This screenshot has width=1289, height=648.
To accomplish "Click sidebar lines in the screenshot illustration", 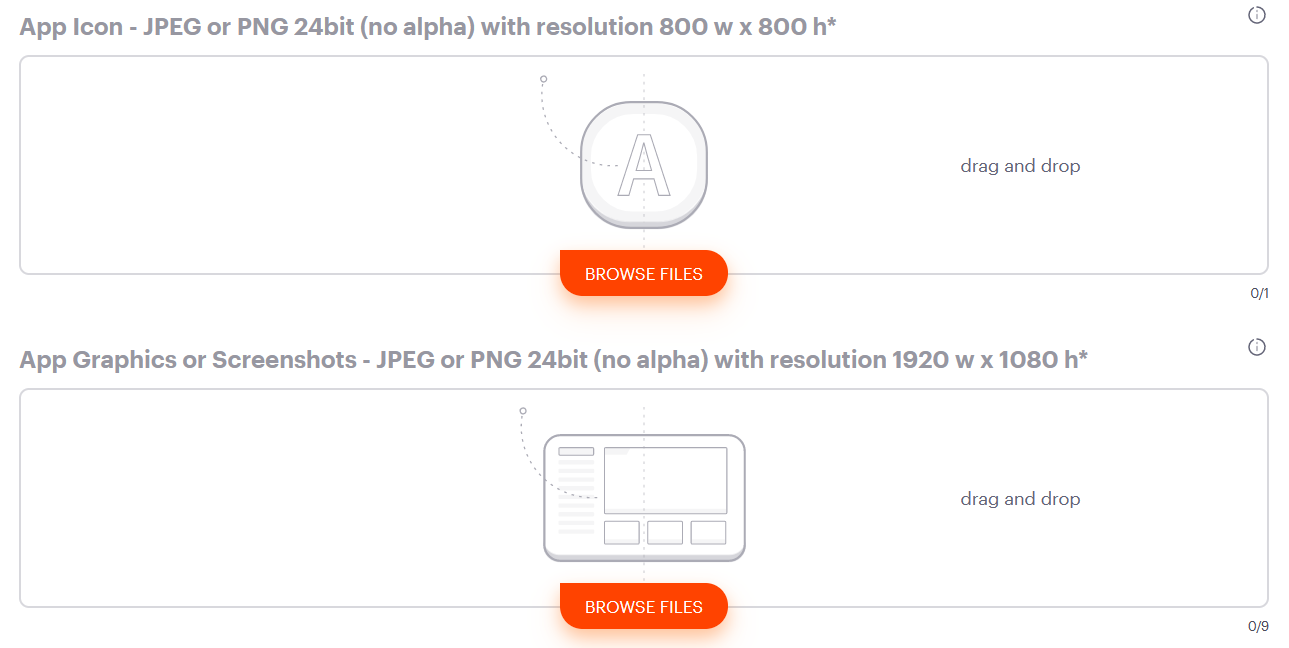I will [x=576, y=491].
